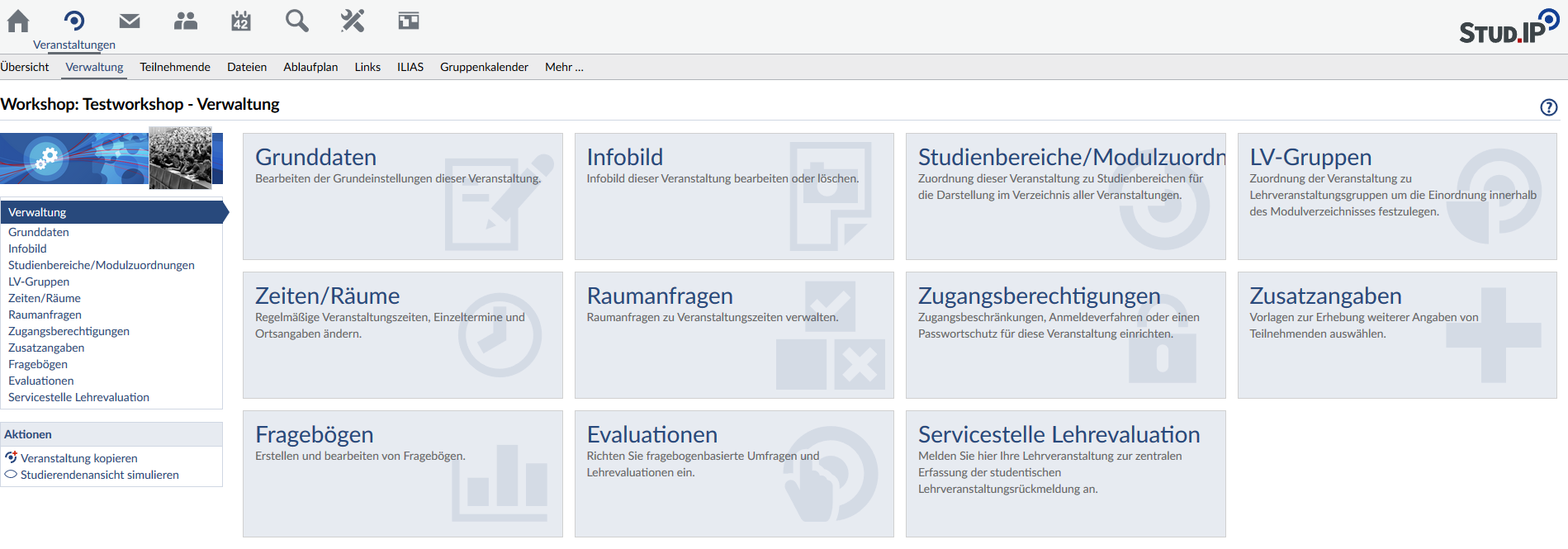This screenshot has width=1568, height=549.
Task: Open the messages envelope icon
Action: tap(130, 21)
